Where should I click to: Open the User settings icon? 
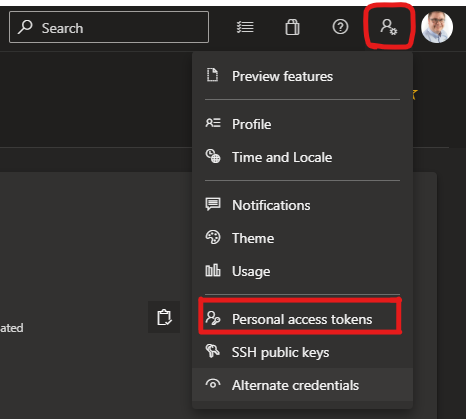point(389,27)
